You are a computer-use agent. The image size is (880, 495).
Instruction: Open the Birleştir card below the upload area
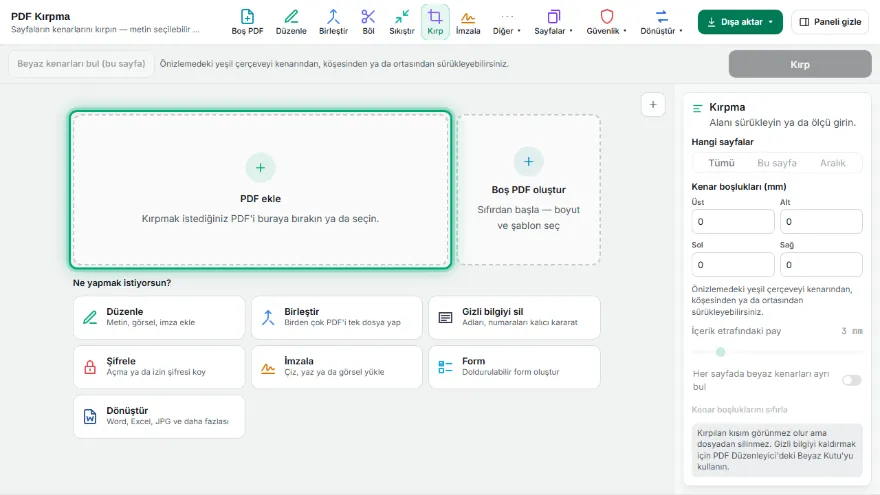[x=337, y=317]
